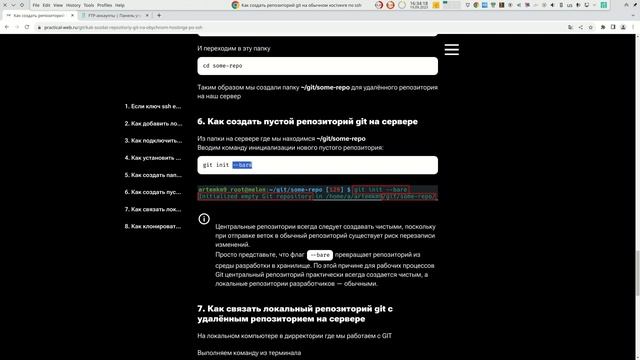640x360 pixels.
Task: Open the History menu
Action: [73, 5]
